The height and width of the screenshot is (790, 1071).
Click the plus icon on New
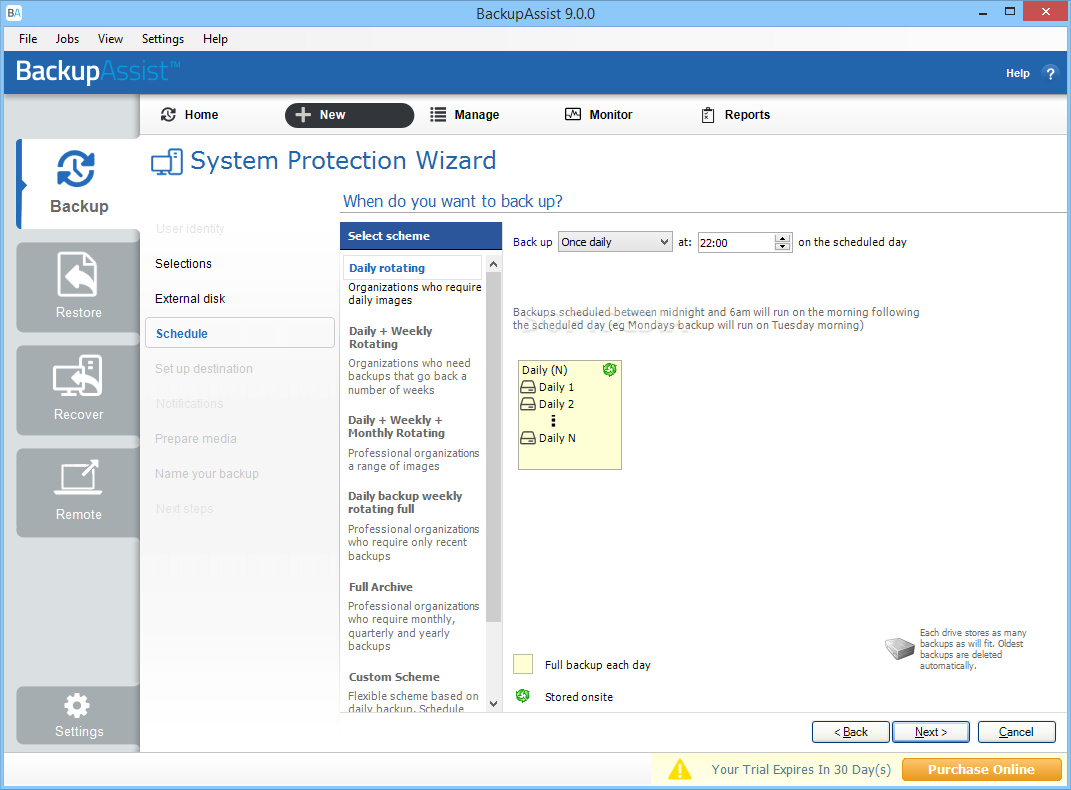[303, 115]
